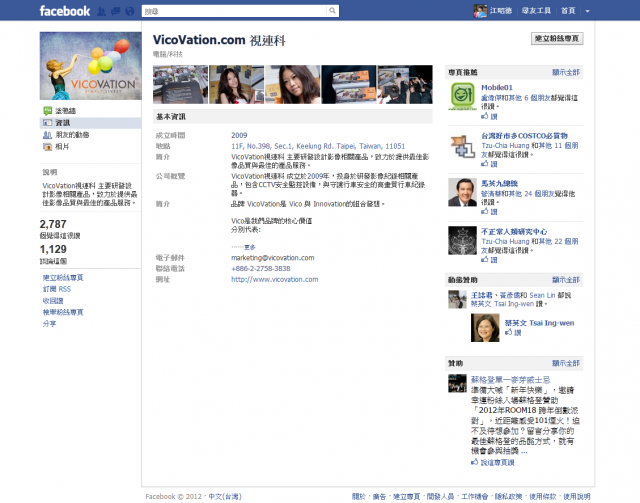Open star-pattern page thumbnail
The image size is (640, 503).
pos(462,240)
